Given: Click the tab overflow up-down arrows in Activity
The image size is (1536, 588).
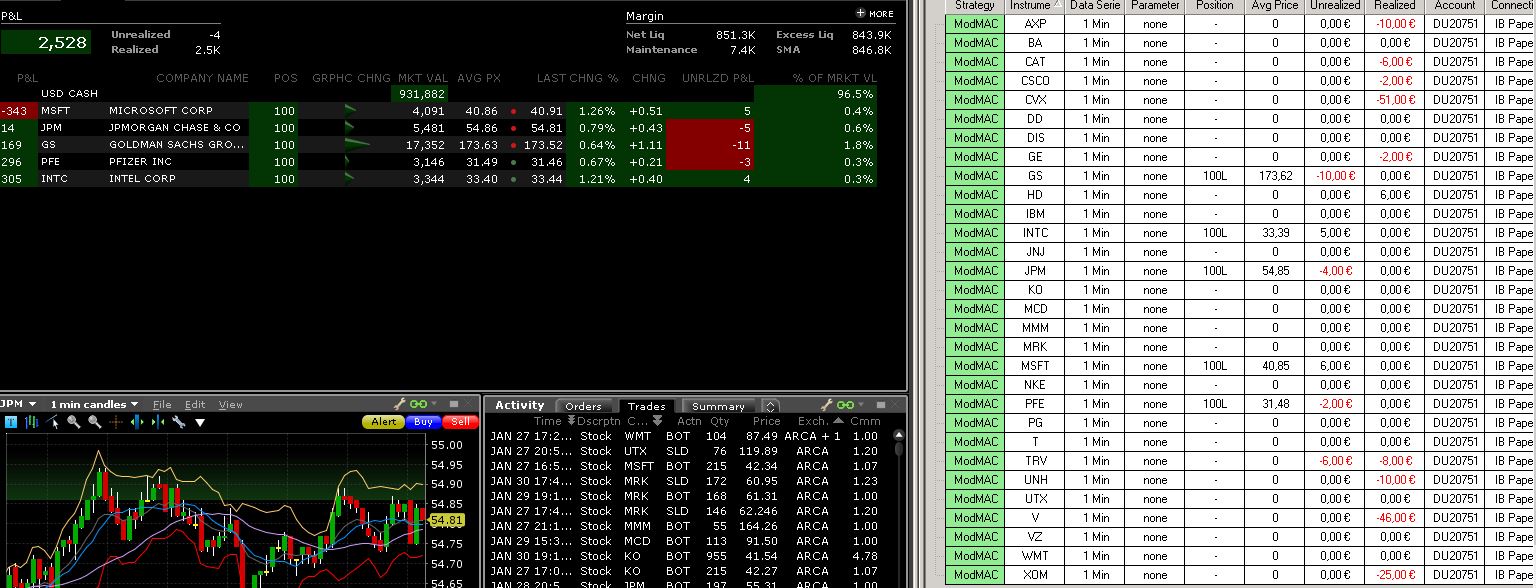Looking at the screenshot, I should pyautogui.click(x=770, y=406).
